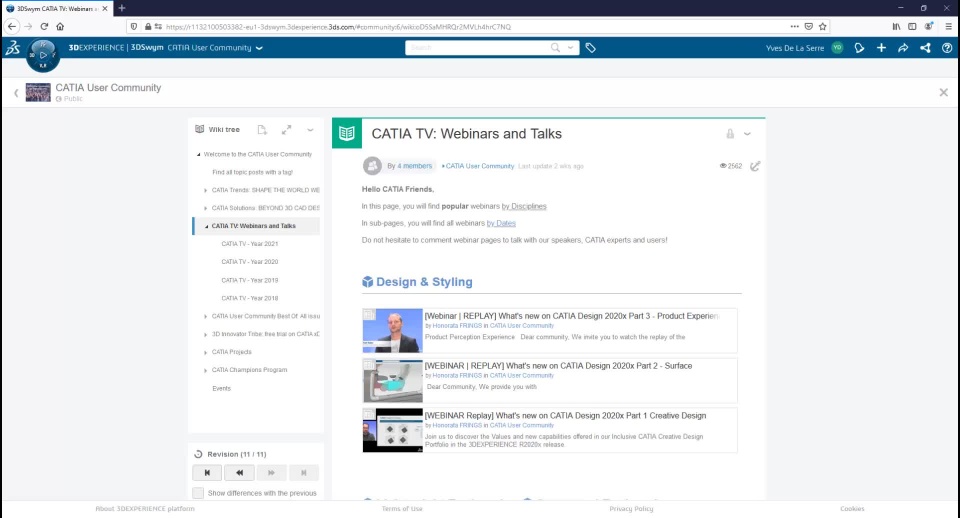Image resolution: width=960 pixels, height=518 pixels.
Task: Reload the browser page
Action: [44, 26]
